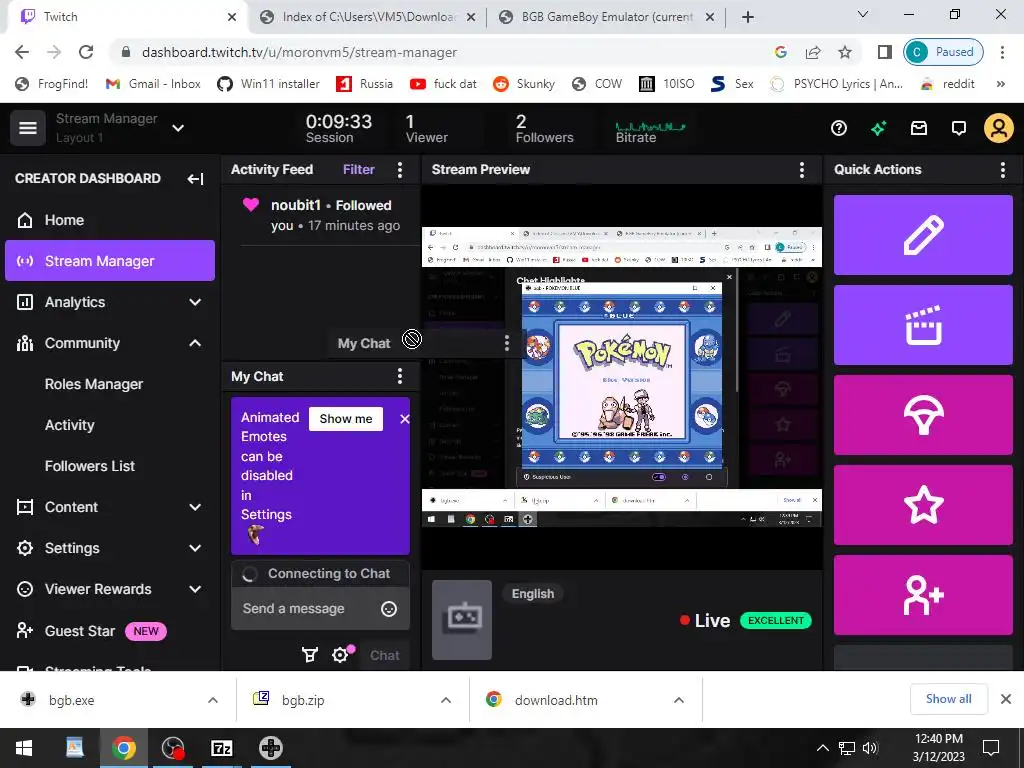Screen dimensions: 1024x768
Task: Switch to BGB GameBoy Emulator tab
Action: pyautogui.click(x=606, y=17)
